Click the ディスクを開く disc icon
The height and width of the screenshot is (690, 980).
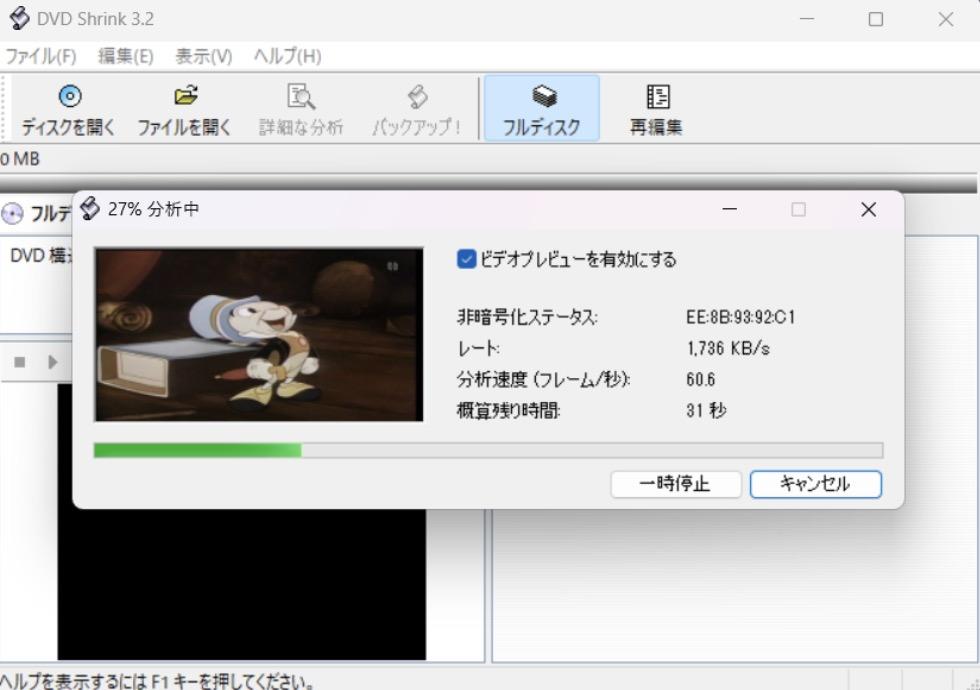[x=70, y=96]
